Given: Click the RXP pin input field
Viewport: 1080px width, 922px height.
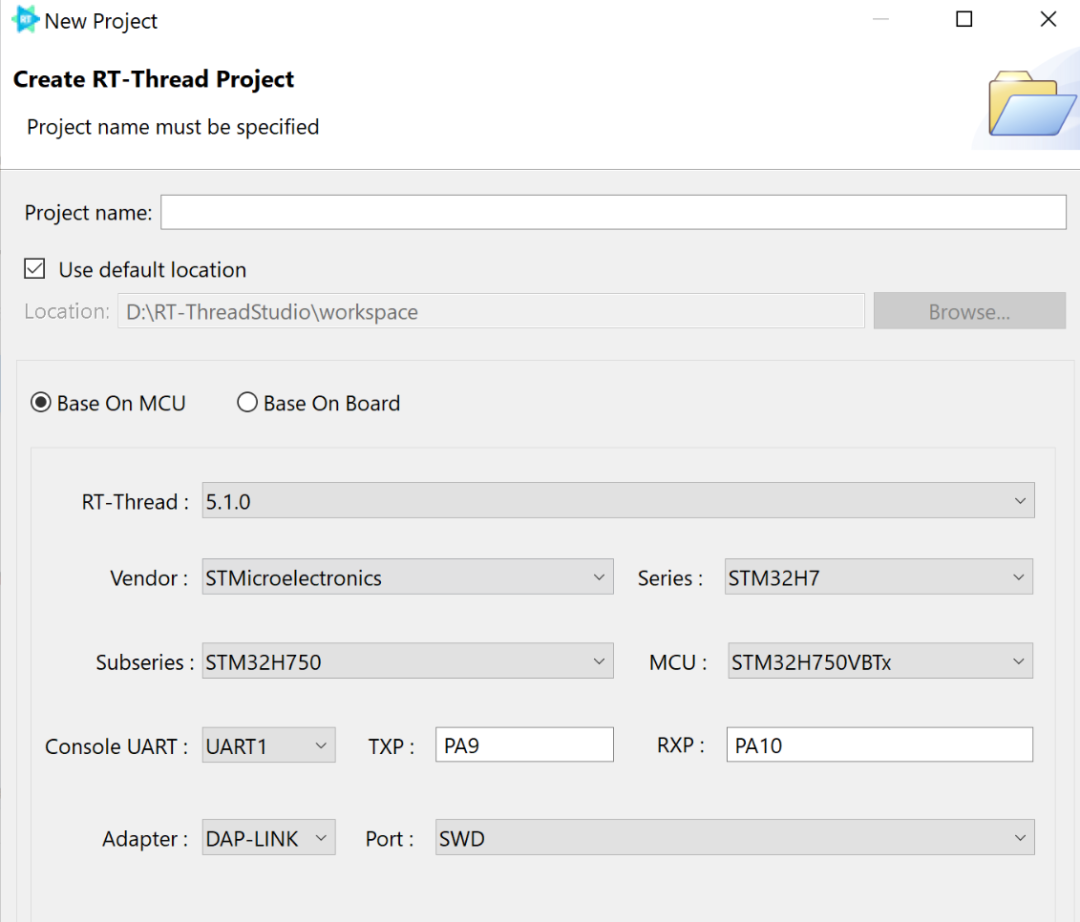Looking at the screenshot, I should coord(879,746).
